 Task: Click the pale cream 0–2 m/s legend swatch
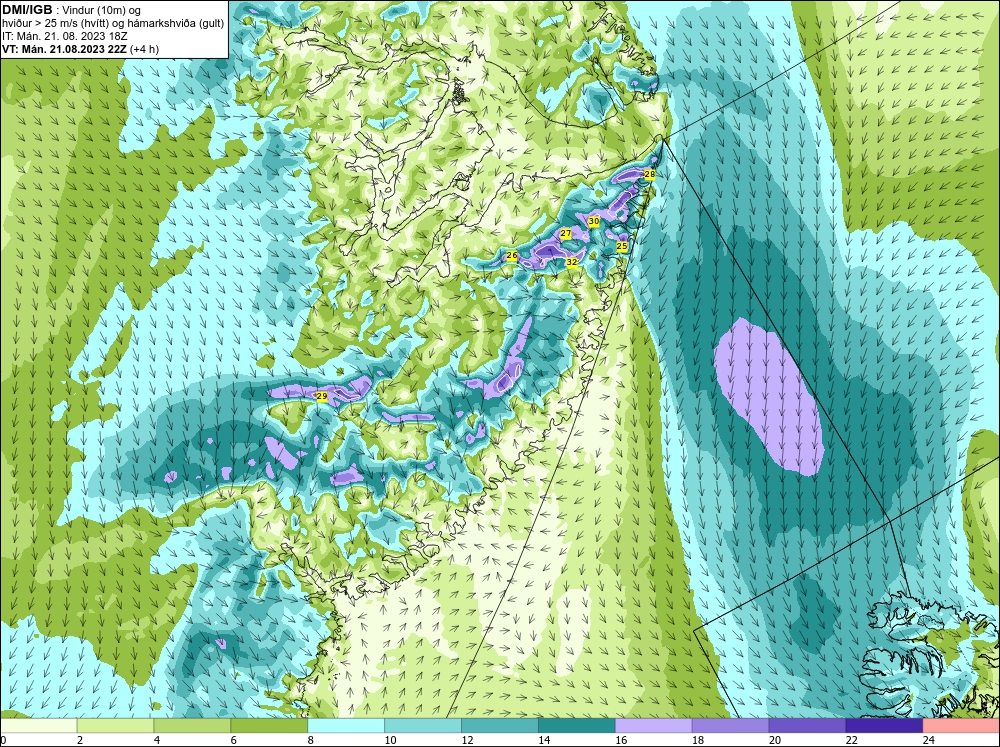click(38, 726)
